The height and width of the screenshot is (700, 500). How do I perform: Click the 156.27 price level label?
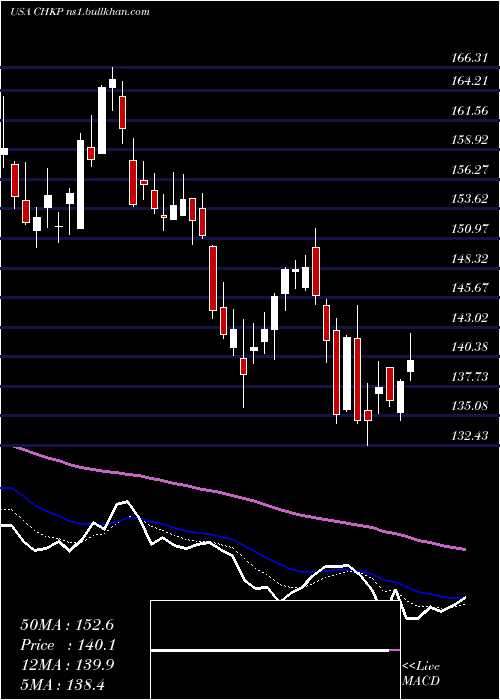[469, 170]
